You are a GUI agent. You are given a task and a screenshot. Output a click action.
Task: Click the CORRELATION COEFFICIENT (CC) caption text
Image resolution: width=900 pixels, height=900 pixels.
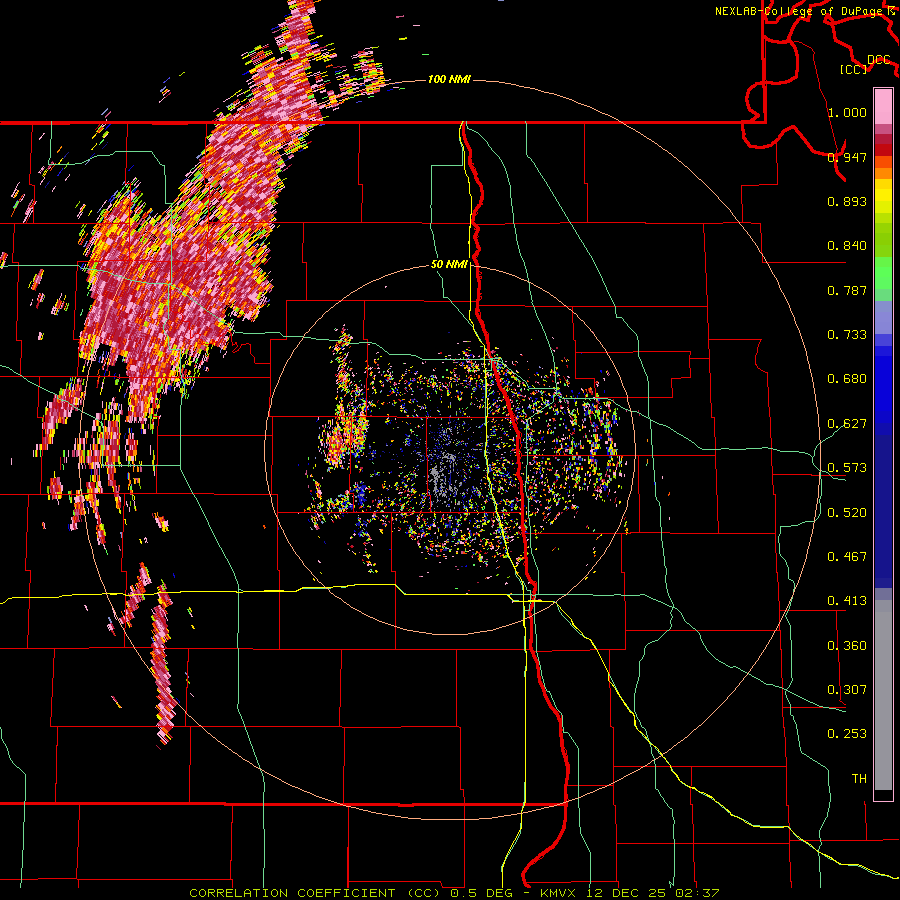[x=316, y=893]
